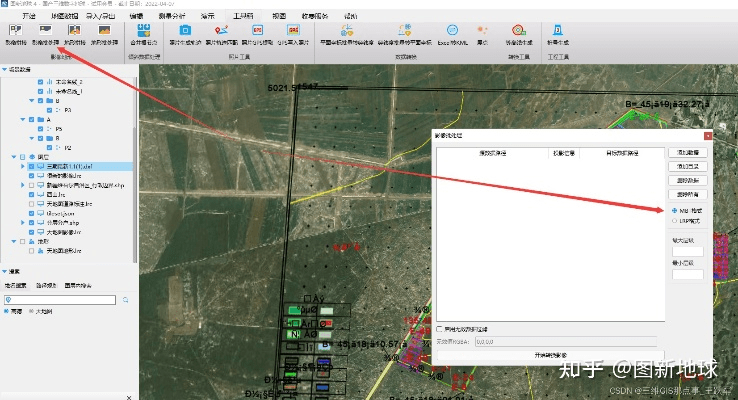This screenshot has height=400, width=738.
Task: Expand the highlighted layer in the layer tree
Action: pyautogui.click(x=23, y=166)
